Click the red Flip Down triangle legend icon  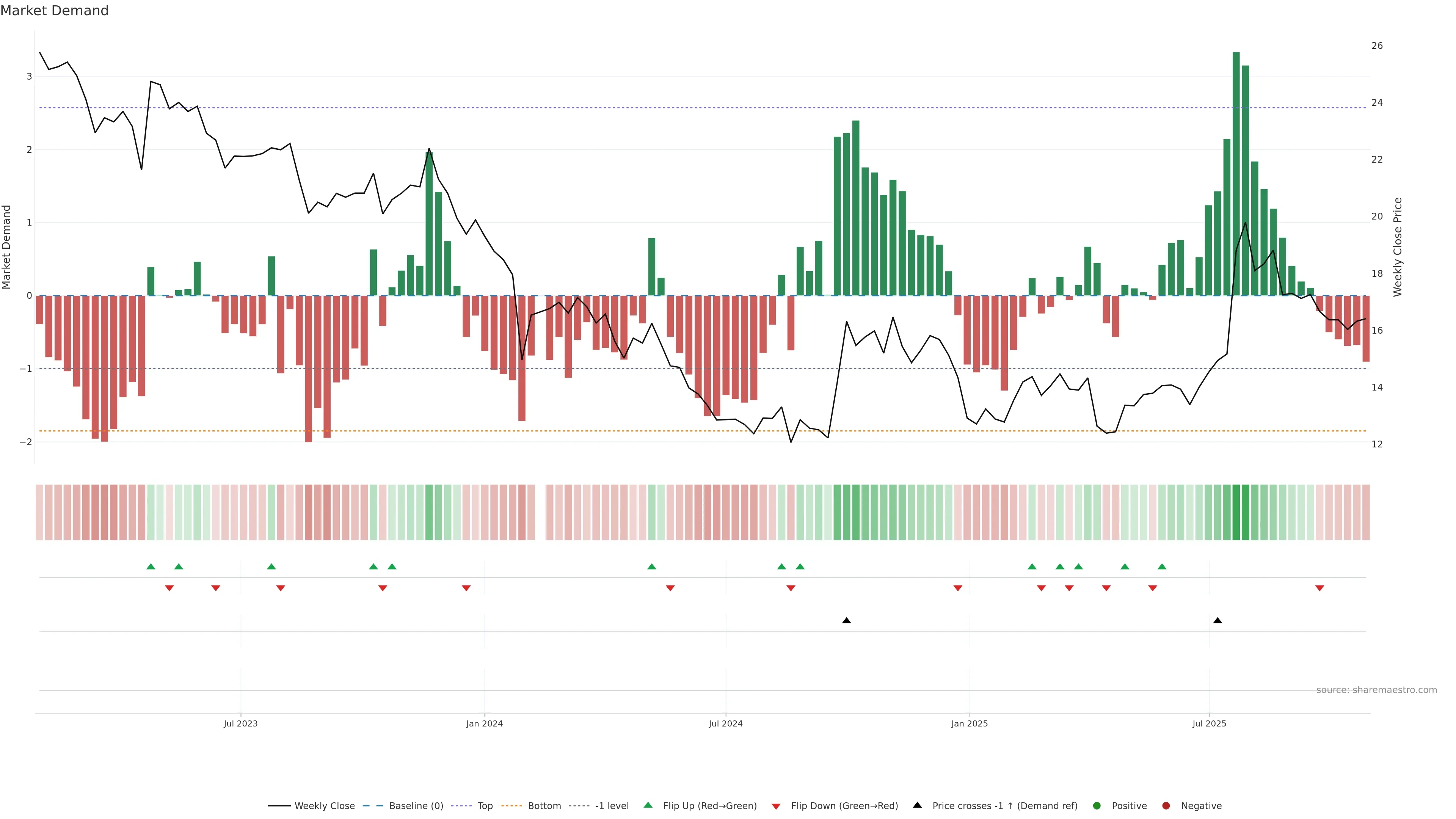pos(776,806)
